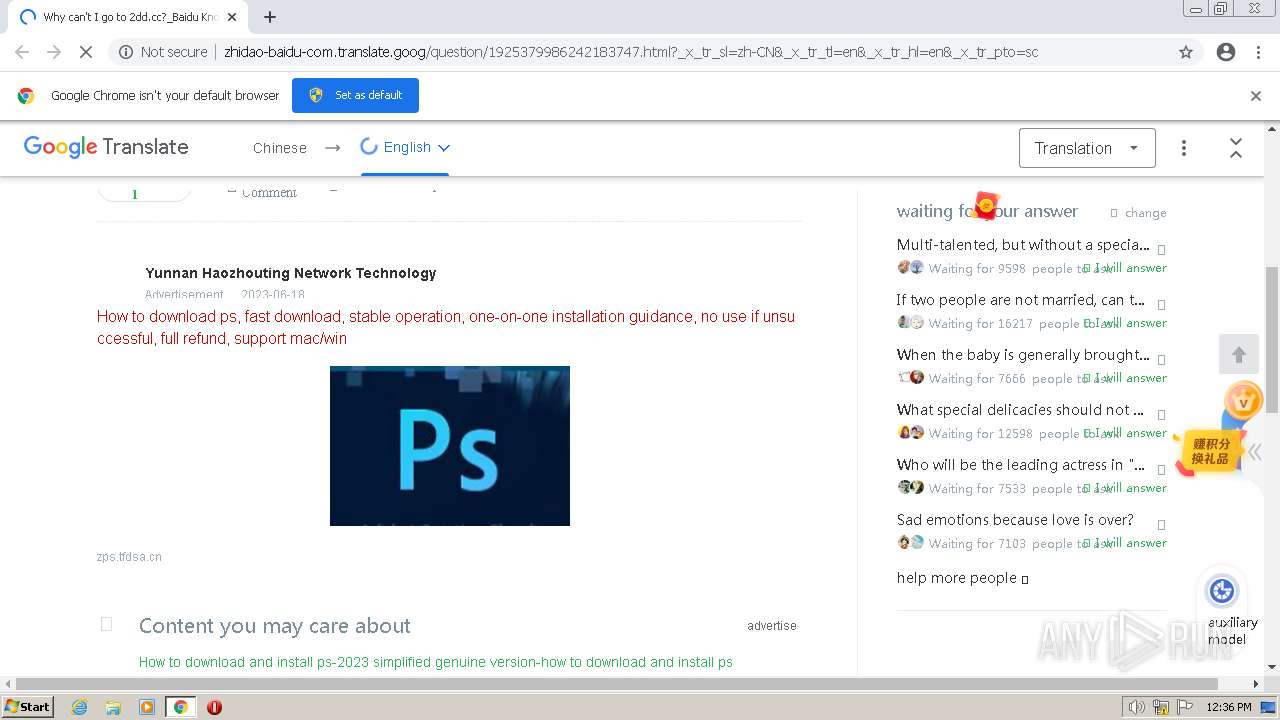Open the Chrome profile avatar

pyautogui.click(x=1226, y=52)
